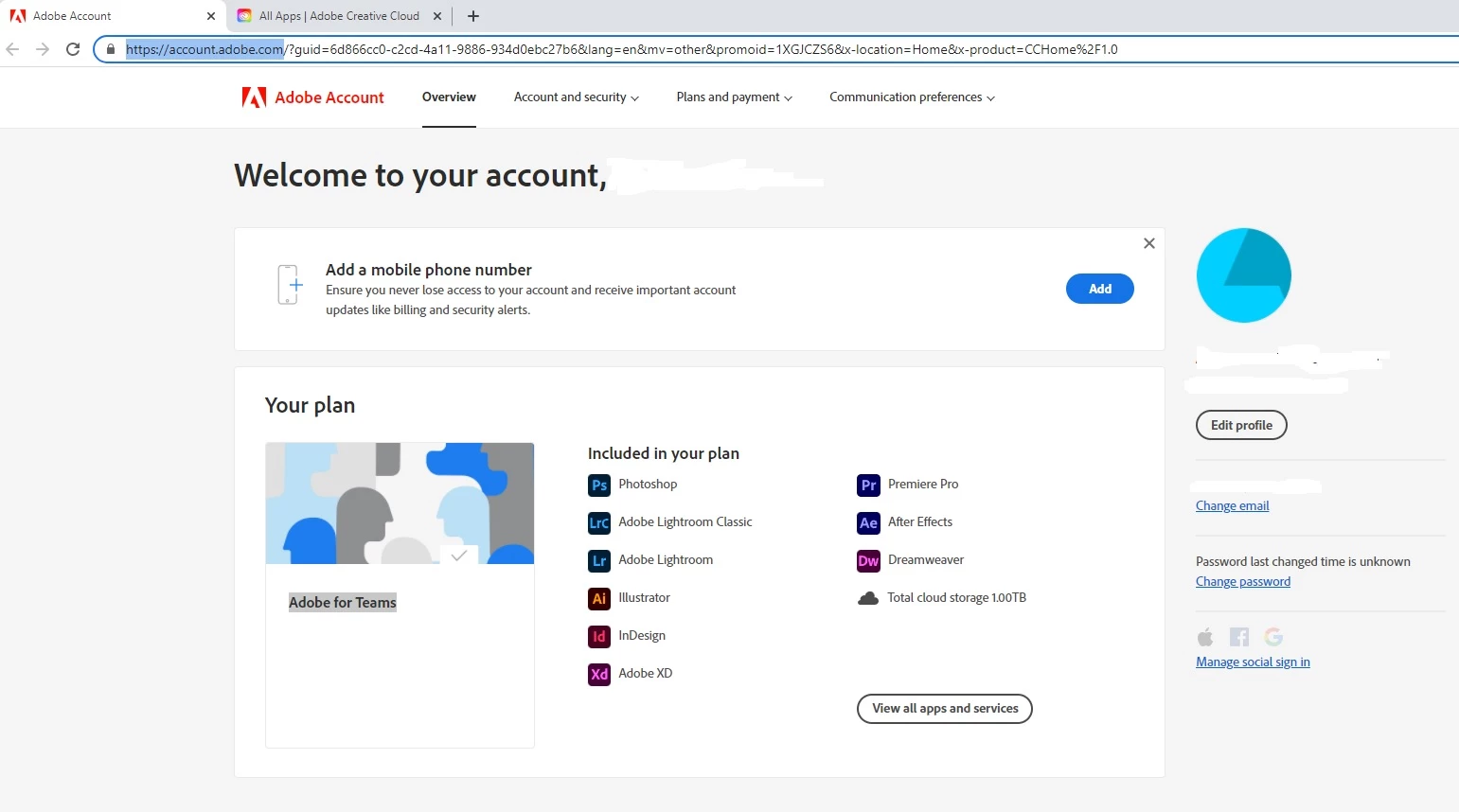Screen dimensions: 1459x812
Task: Open the Change email link
Action: tap(1232, 506)
